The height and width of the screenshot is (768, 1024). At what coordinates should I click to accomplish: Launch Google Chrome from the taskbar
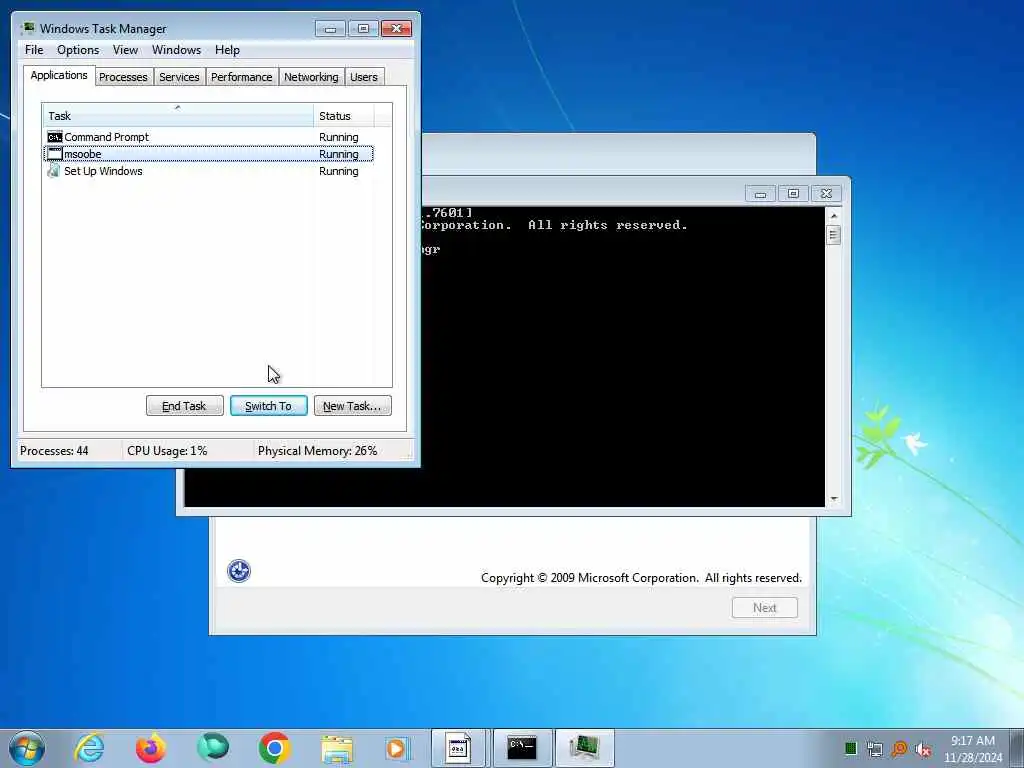274,748
